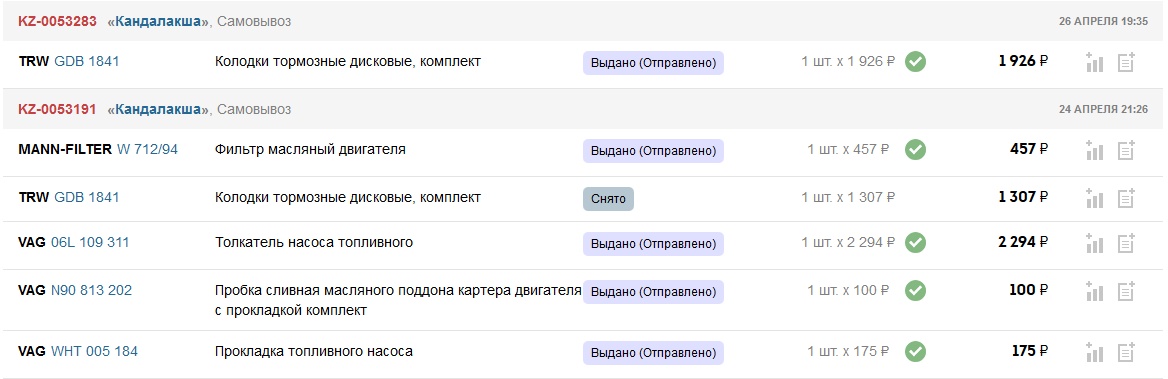Open price chart icon for MANN-FILTER W 712/94
The width and height of the screenshot is (1168, 379).
tap(1094, 150)
